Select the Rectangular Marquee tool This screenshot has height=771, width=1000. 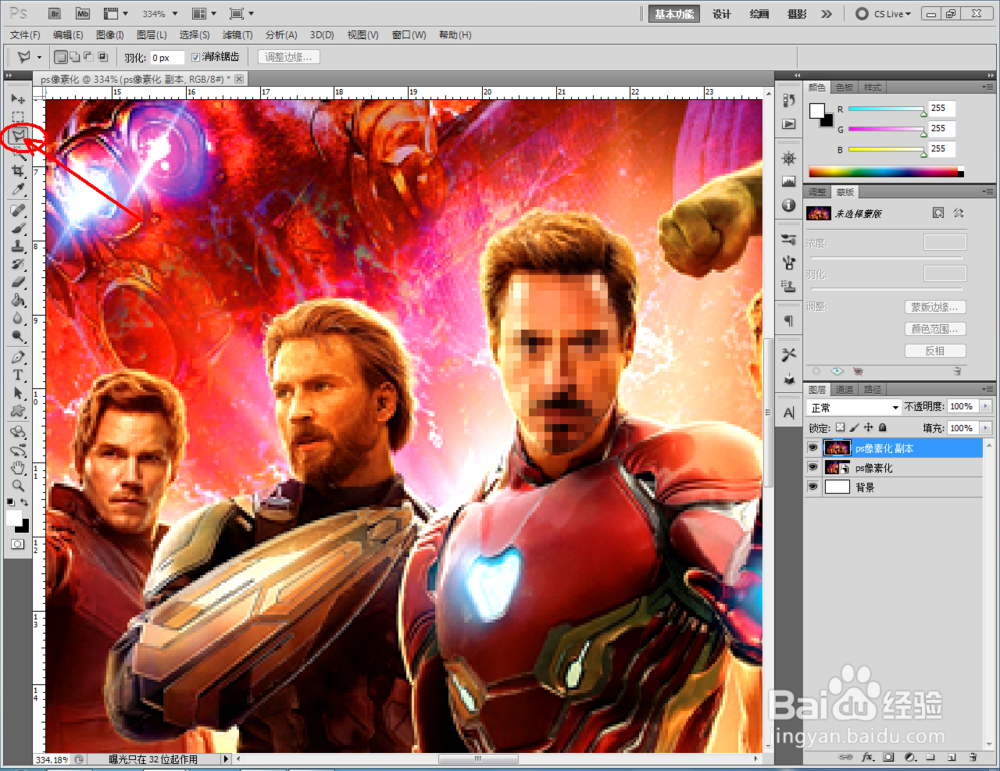coord(18,117)
